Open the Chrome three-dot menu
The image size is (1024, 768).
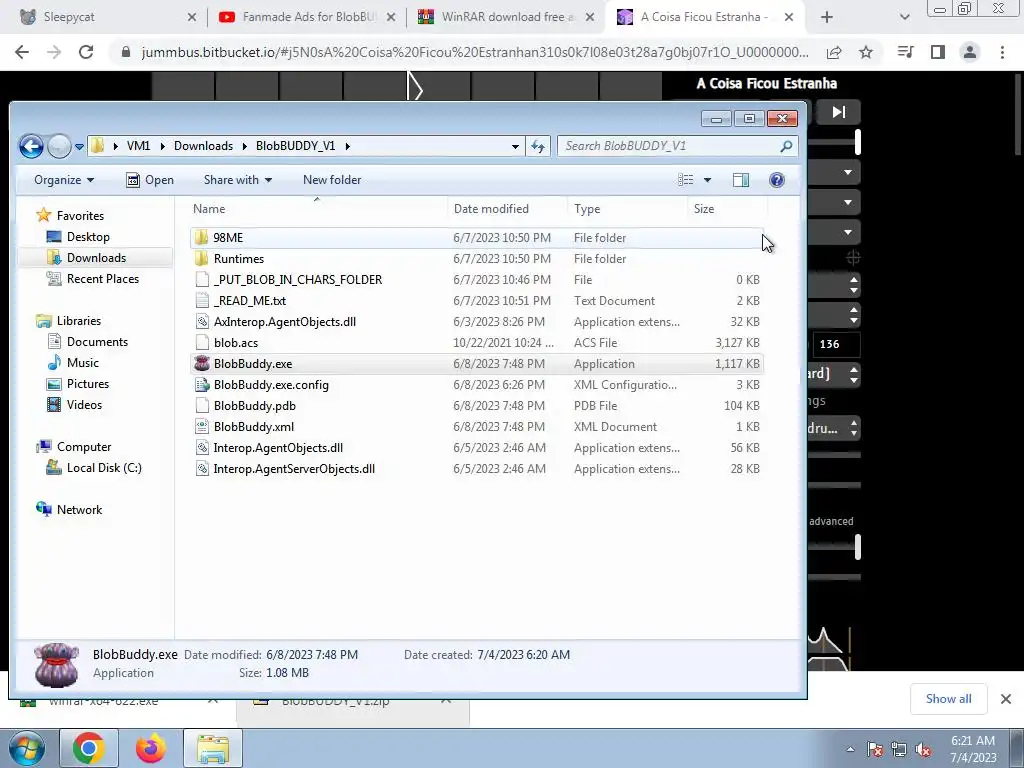pyautogui.click(x=1002, y=52)
